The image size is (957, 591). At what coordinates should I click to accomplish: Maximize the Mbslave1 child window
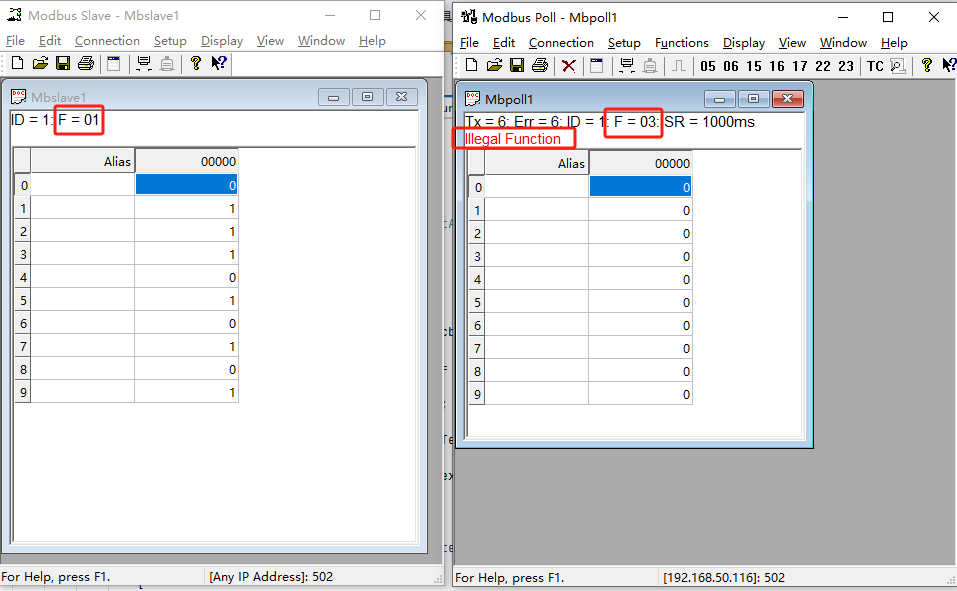(367, 97)
